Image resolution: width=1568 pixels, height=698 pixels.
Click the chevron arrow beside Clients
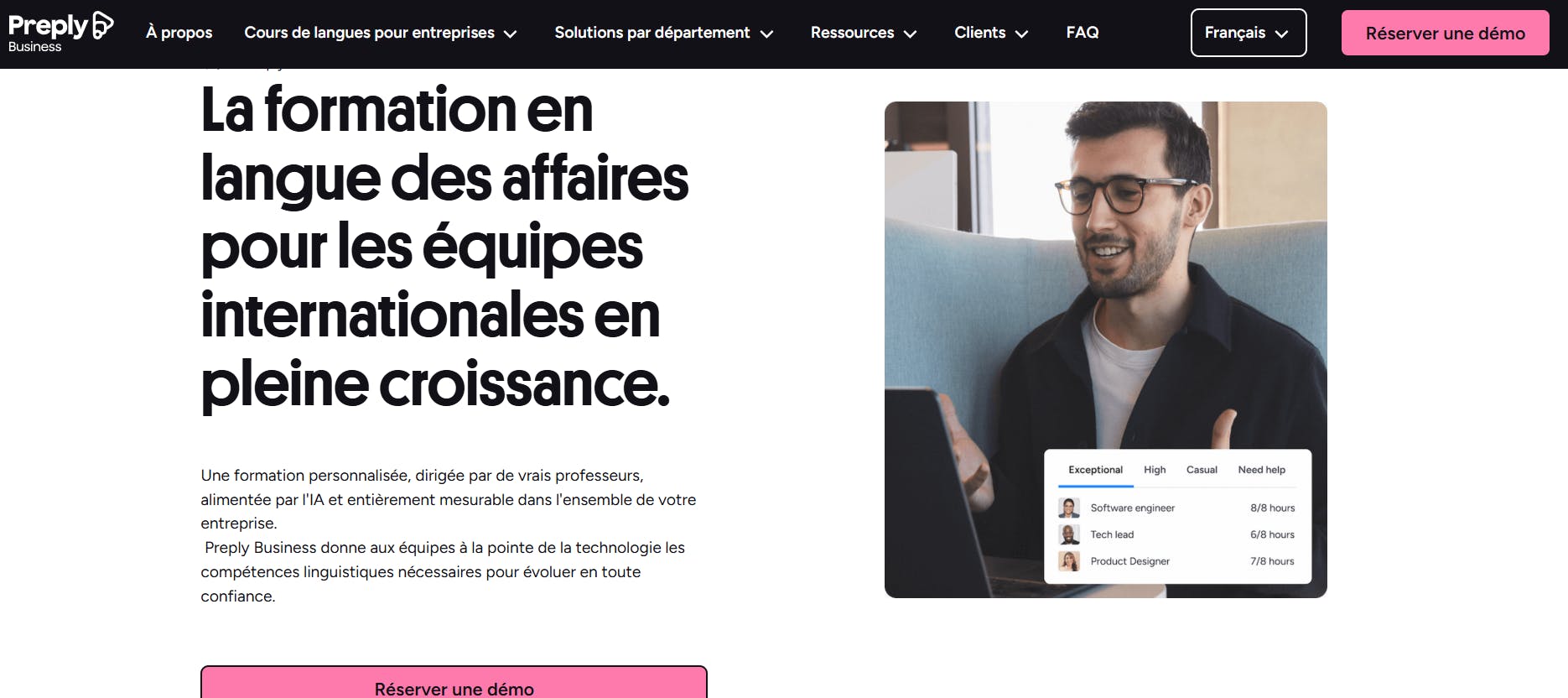[x=1021, y=34]
